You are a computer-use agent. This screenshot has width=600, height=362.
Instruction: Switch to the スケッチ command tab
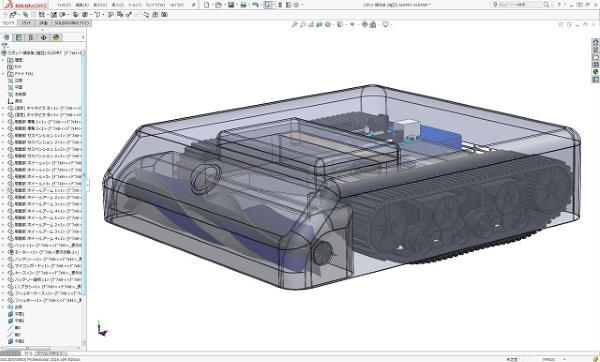26,23
